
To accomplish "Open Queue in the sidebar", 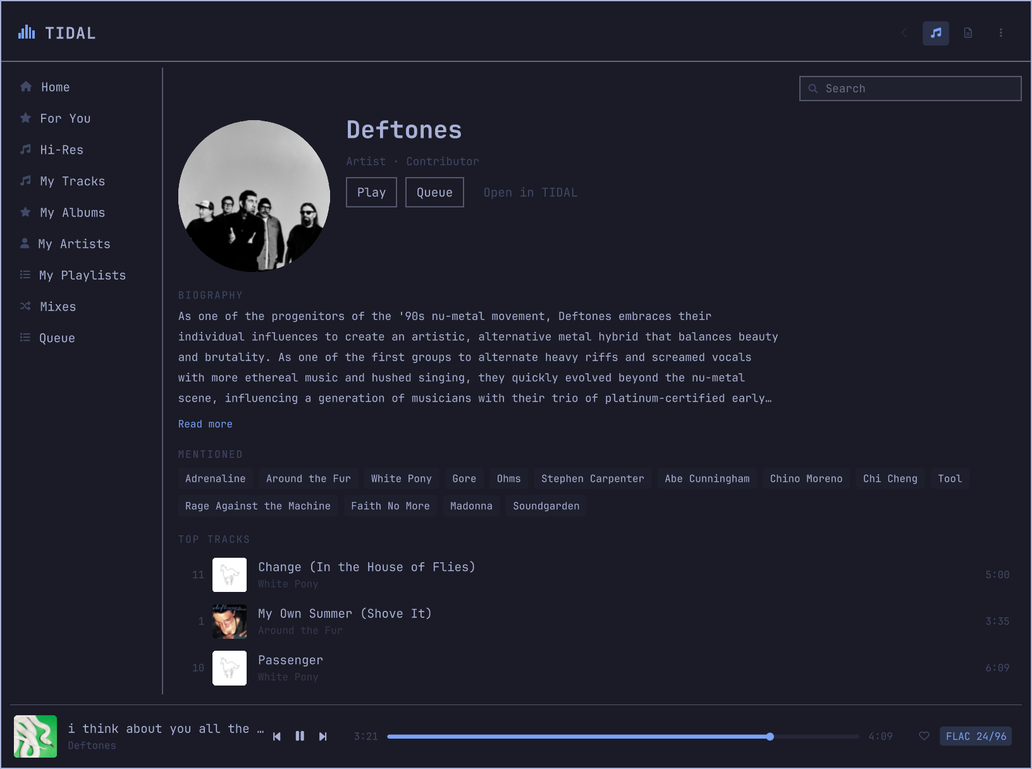I will (x=57, y=338).
